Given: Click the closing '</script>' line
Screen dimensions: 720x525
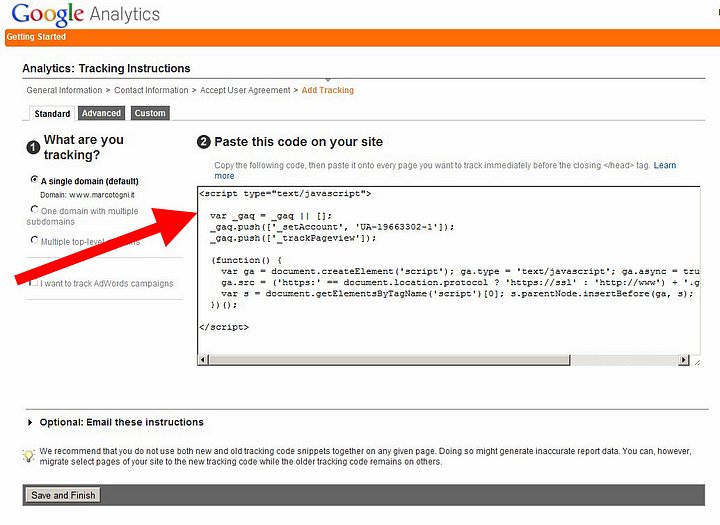Looking at the screenshot, I should pos(224,327).
